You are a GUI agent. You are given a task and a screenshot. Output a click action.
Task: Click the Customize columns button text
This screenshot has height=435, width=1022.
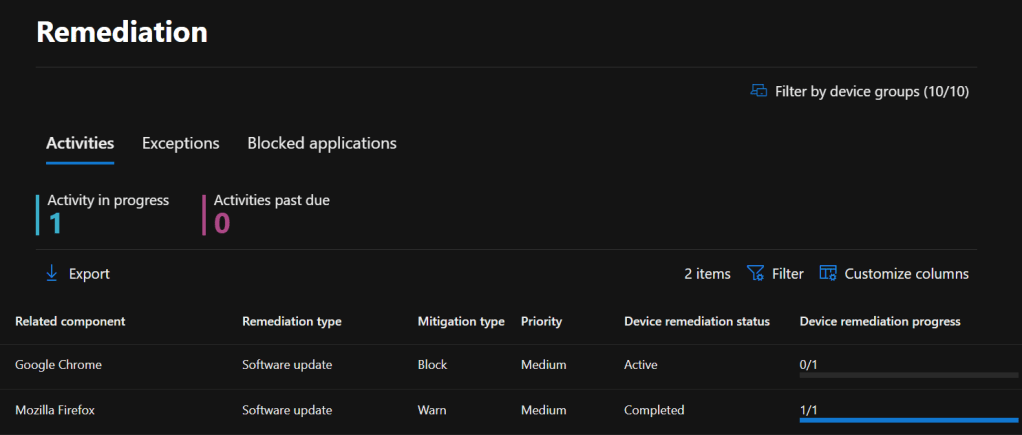[906, 274]
